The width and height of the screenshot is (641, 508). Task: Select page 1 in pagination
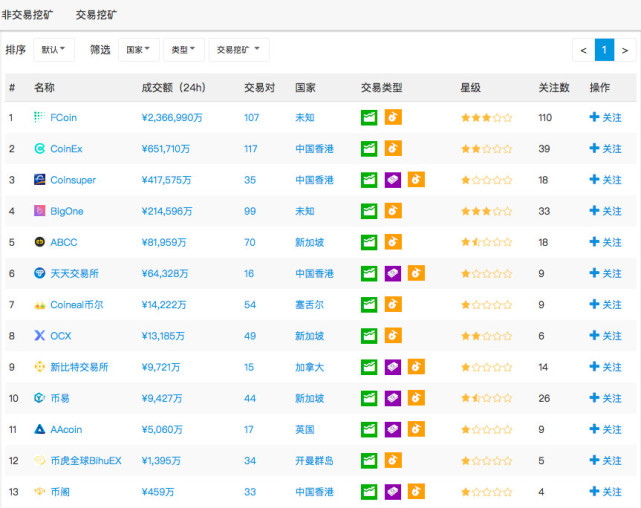click(604, 50)
